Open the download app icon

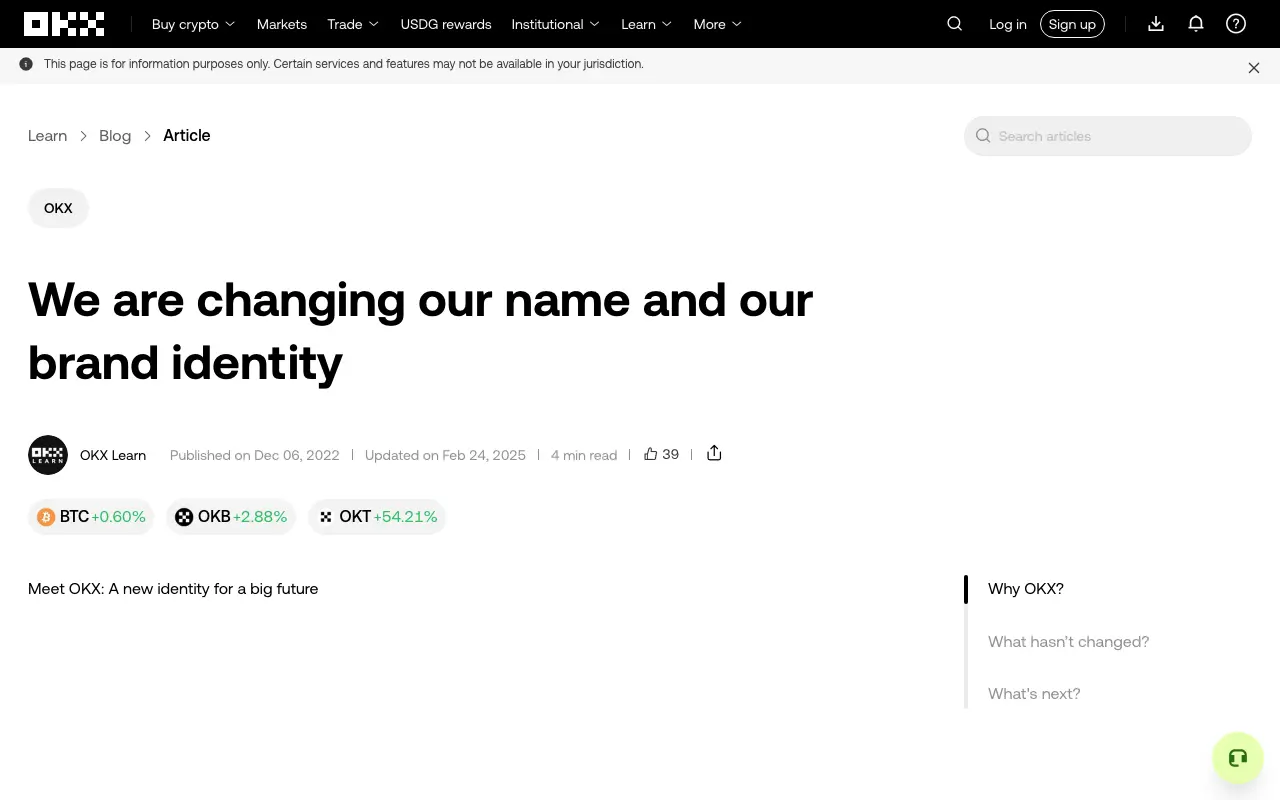[1156, 24]
